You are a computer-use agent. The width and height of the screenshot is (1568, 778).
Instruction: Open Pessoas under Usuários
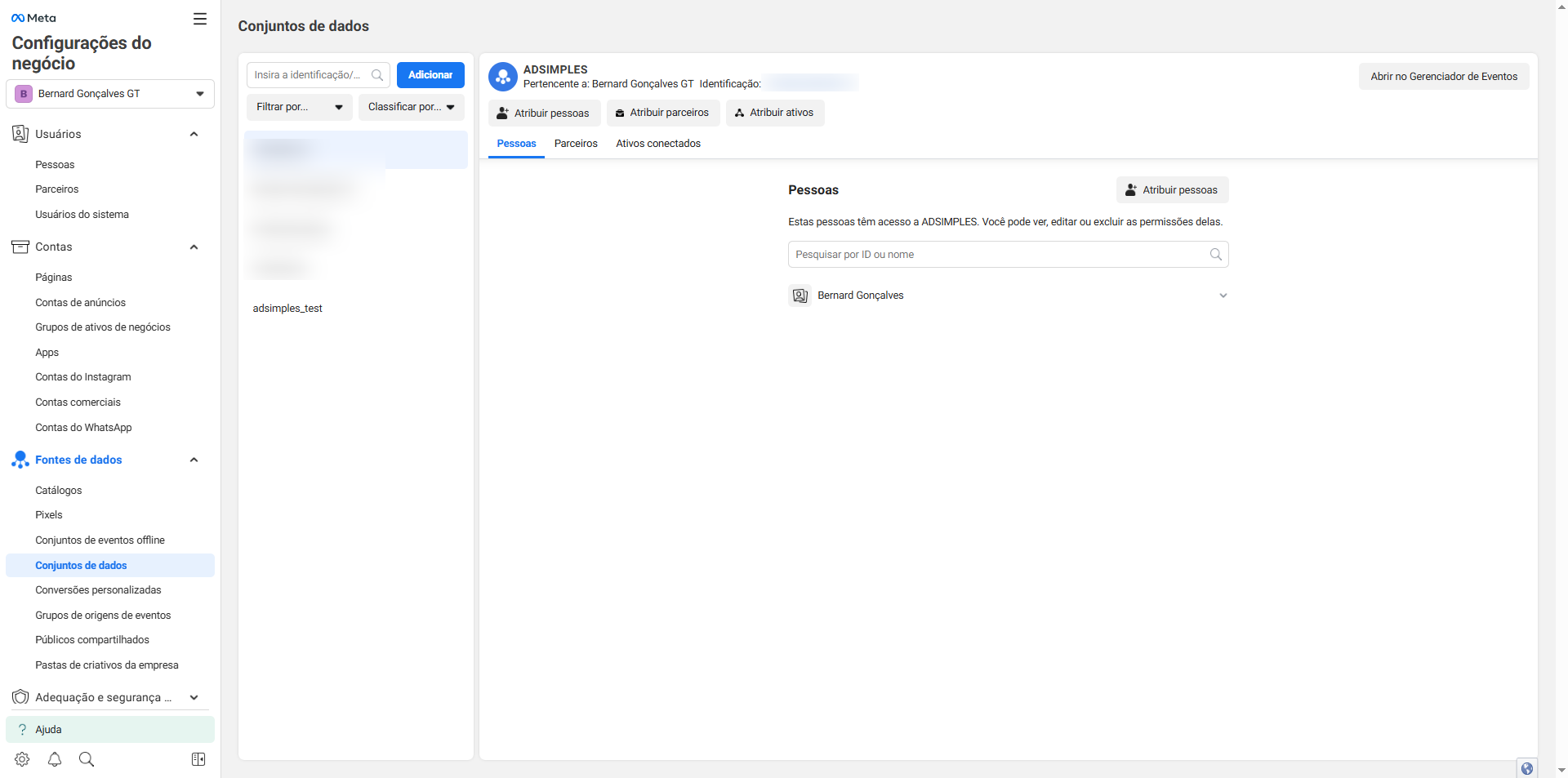(x=55, y=165)
